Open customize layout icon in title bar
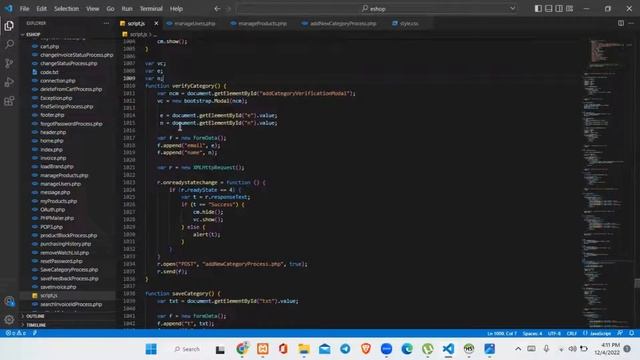Image resolution: width=640 pixels, height=360 pixels. [569, 9]
